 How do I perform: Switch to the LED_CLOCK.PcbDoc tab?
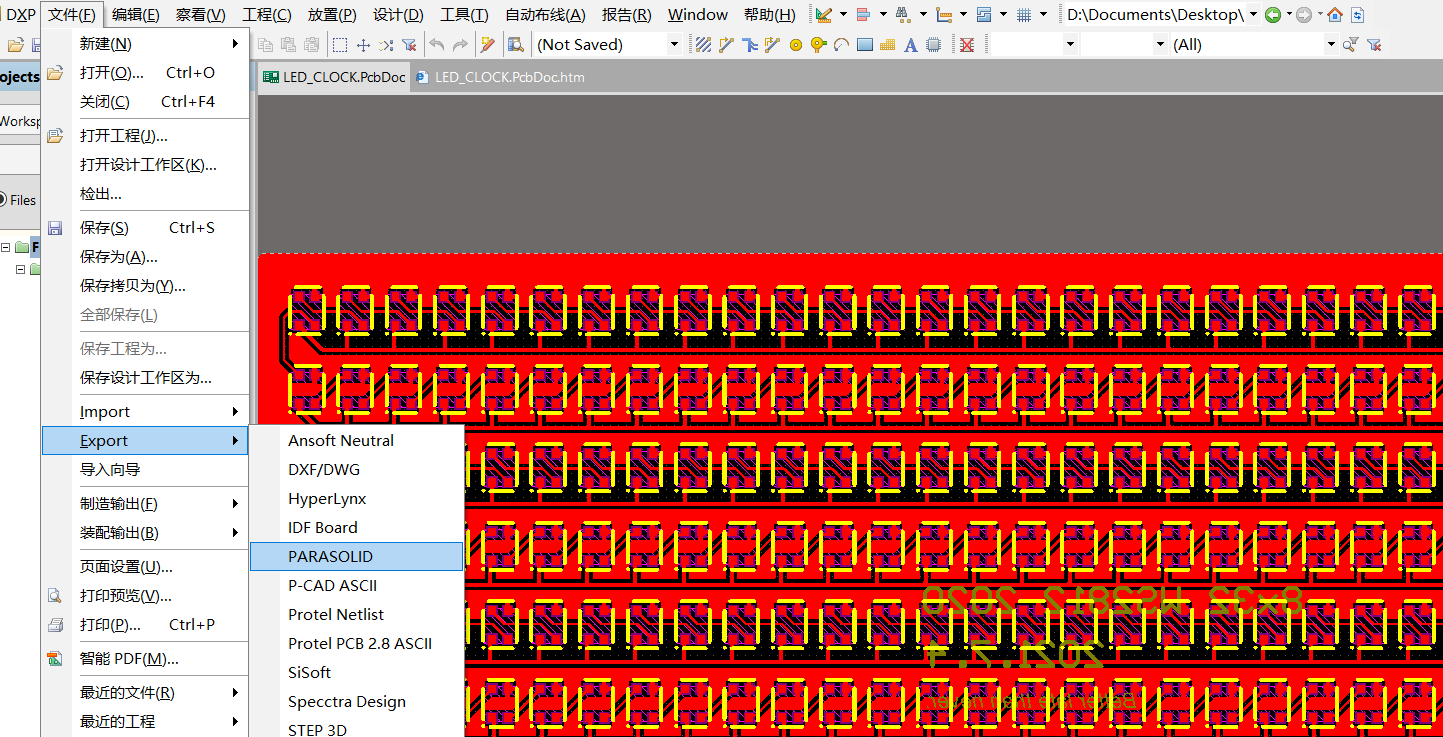pos(334,77)
